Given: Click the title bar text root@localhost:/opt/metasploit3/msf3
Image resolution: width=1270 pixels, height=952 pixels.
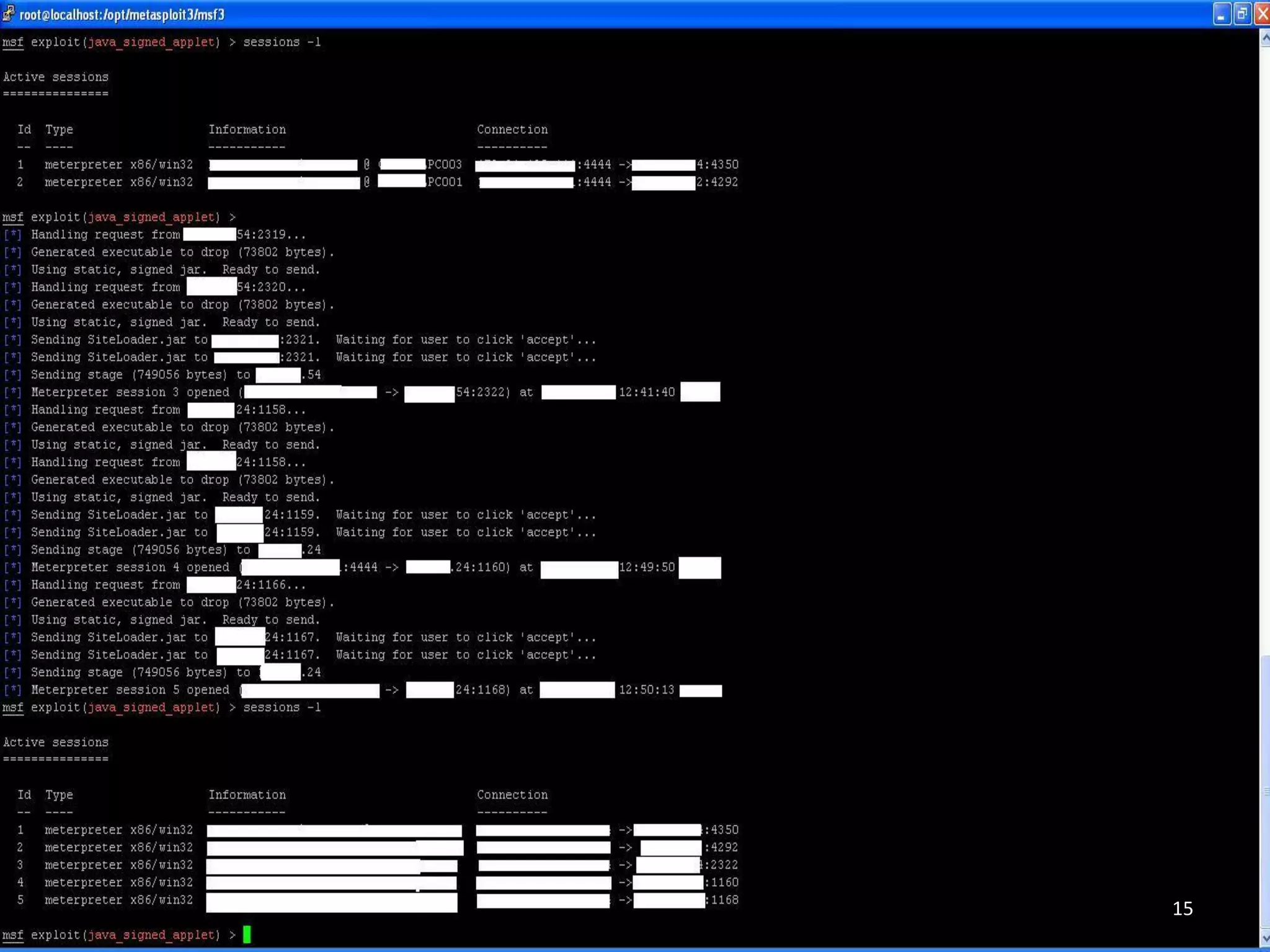Looking at the screenshot, I should 122,14.
